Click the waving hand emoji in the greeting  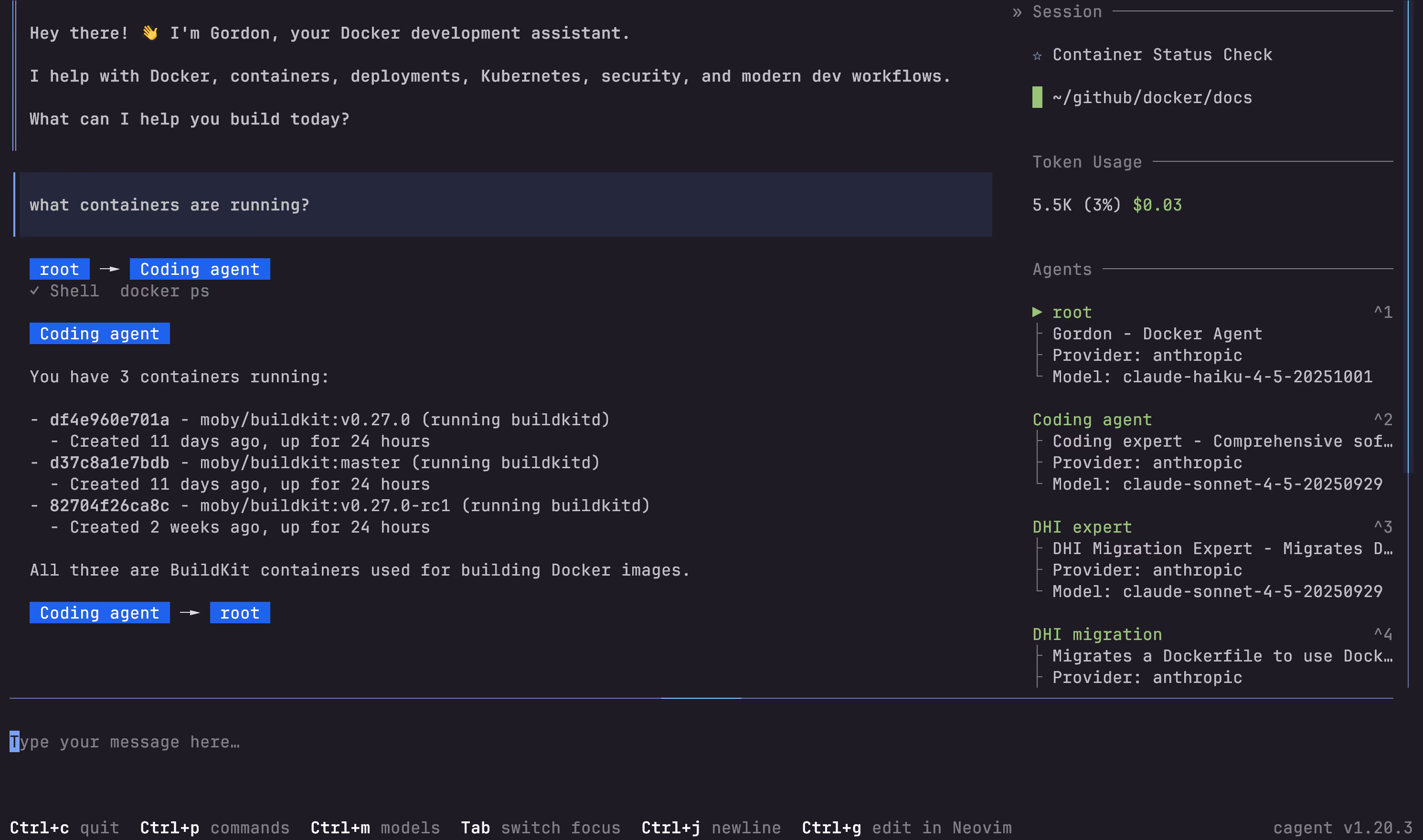[149, 33]
